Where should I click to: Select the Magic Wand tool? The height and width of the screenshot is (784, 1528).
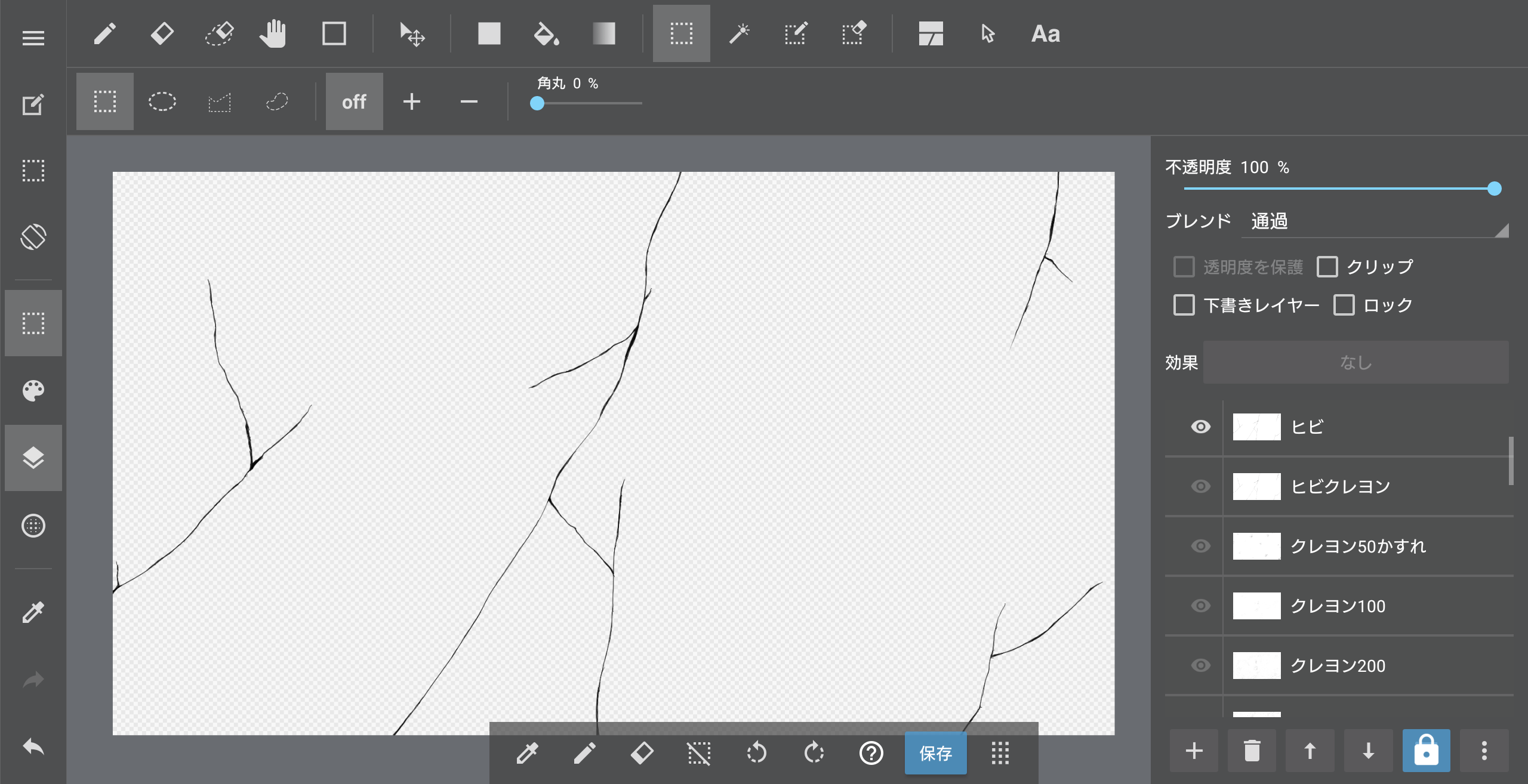click(739, 34)
